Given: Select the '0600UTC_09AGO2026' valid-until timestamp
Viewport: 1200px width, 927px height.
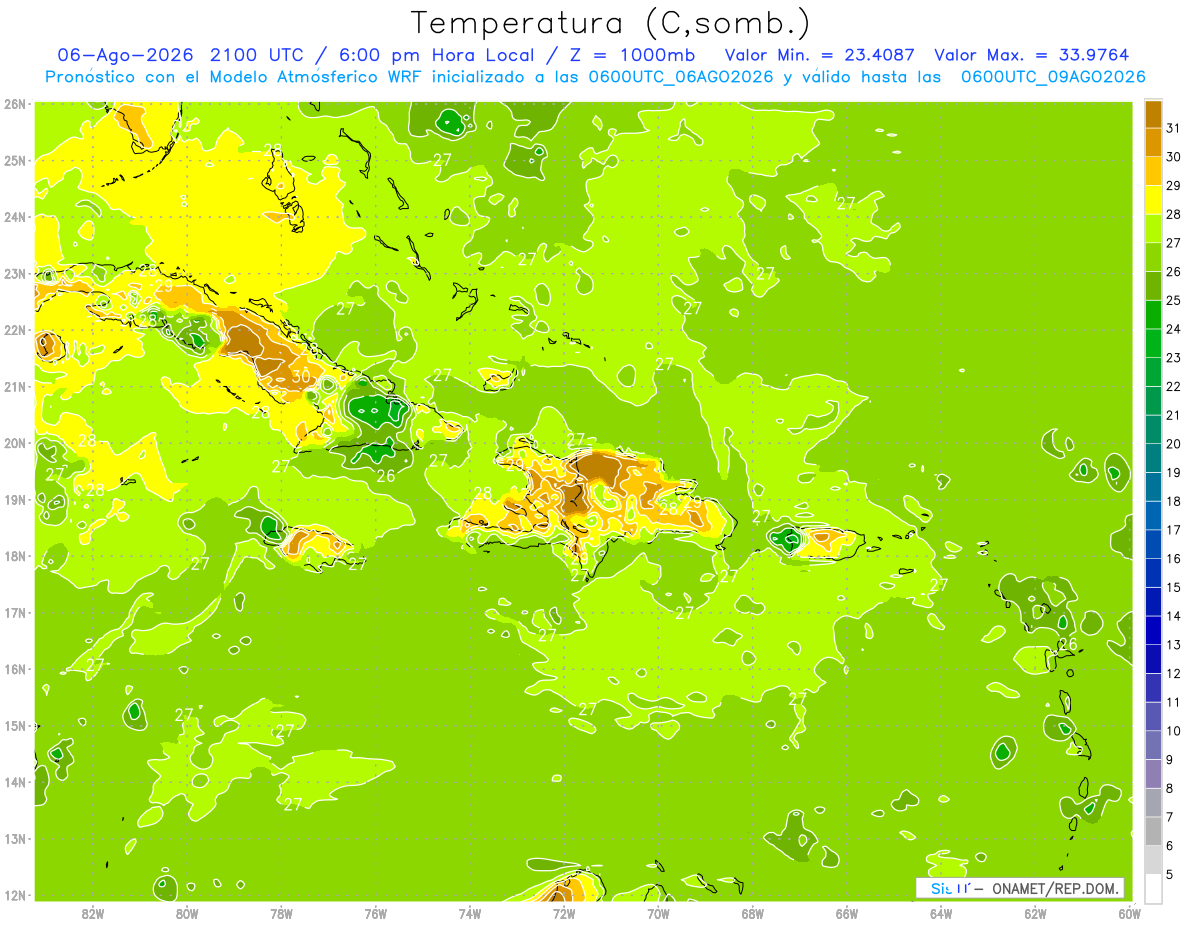Looking at the screenshot, I should click(x=1053, y=77).
